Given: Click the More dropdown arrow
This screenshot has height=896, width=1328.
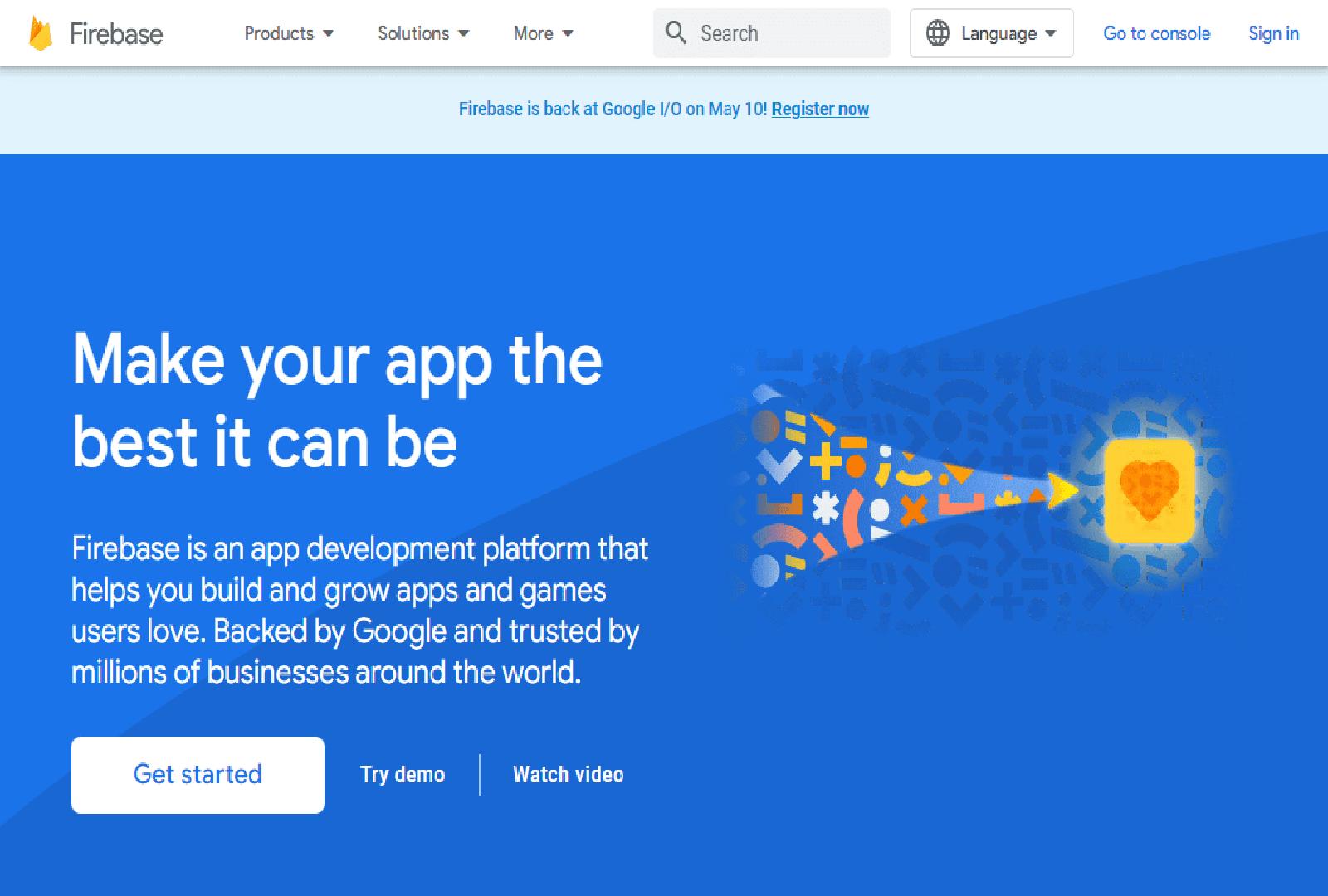Looking at the screenshot, I should pyautogui.click(x=568, y=34).
